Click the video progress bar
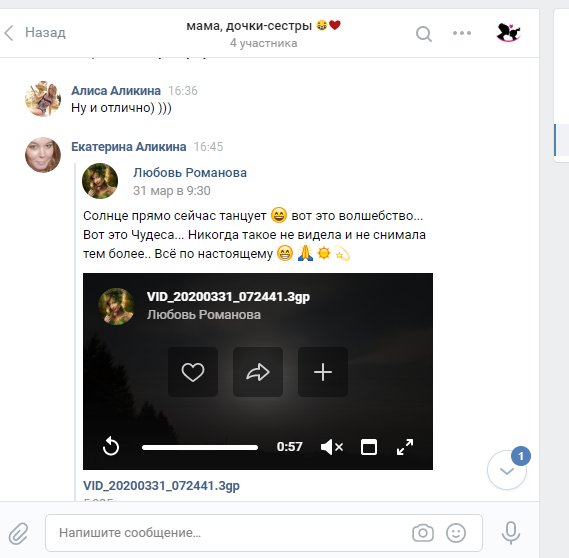569x558 pixels. (200, 447)
